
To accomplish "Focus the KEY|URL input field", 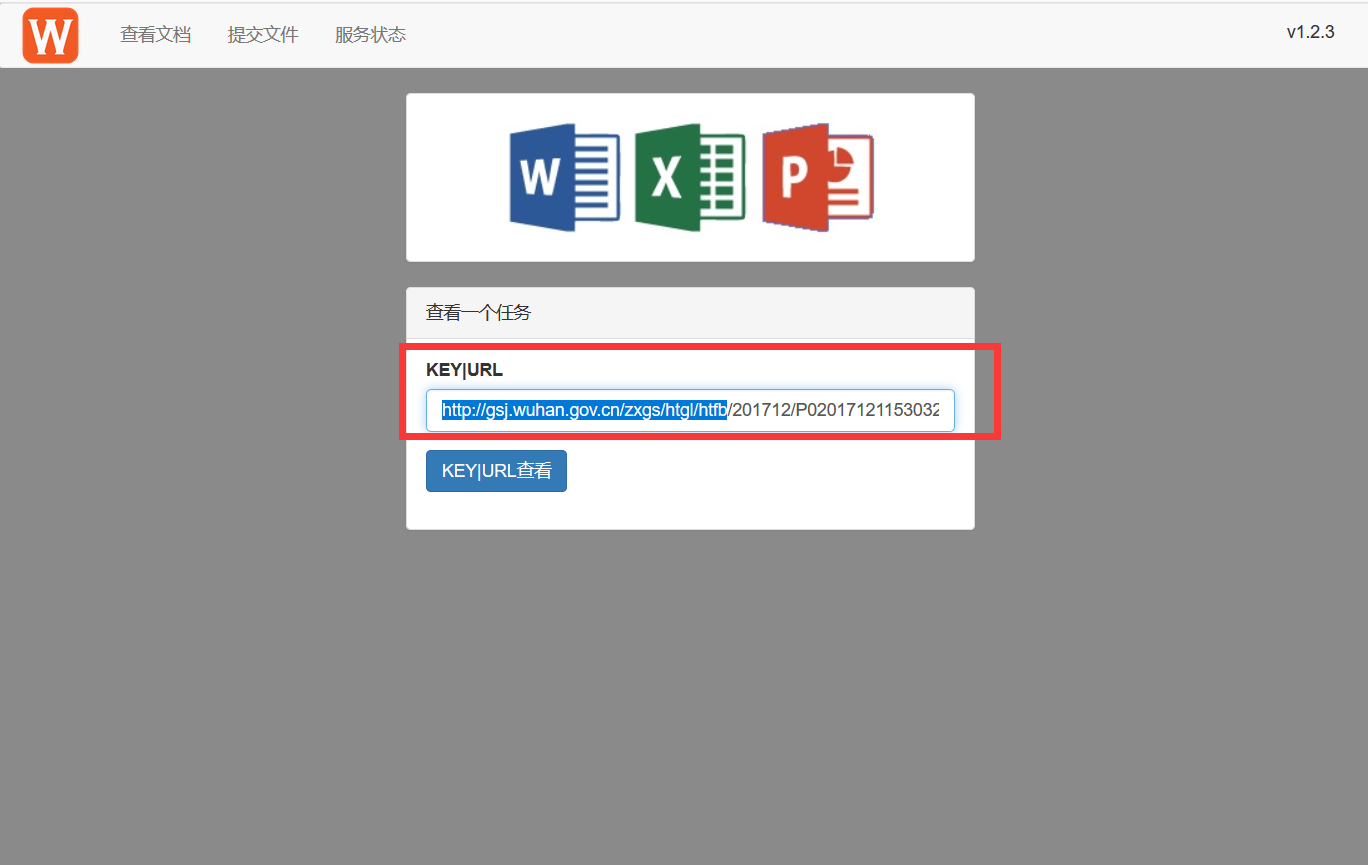I will pyautogui.click(x=690, y=410).
